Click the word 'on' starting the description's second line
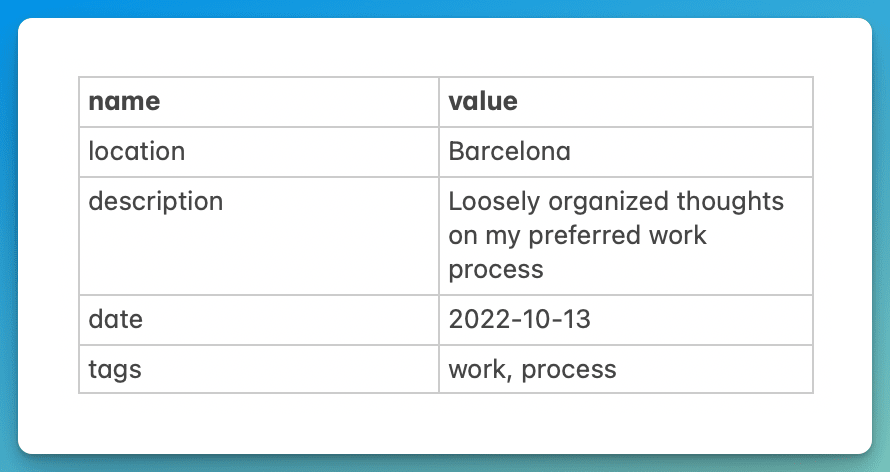The width and height of the screenshot is (890, 472). click(x=463, y=237)
